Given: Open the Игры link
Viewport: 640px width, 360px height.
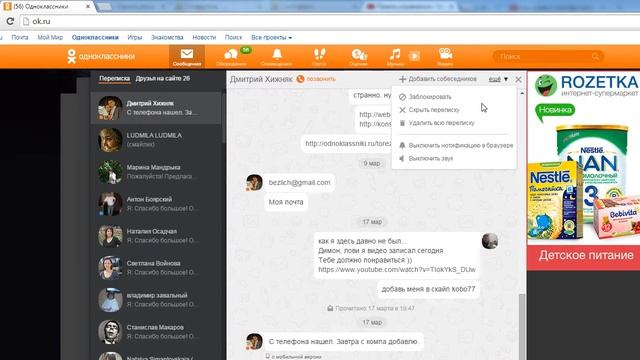Looking at the screenshot, I should point(135,37).
